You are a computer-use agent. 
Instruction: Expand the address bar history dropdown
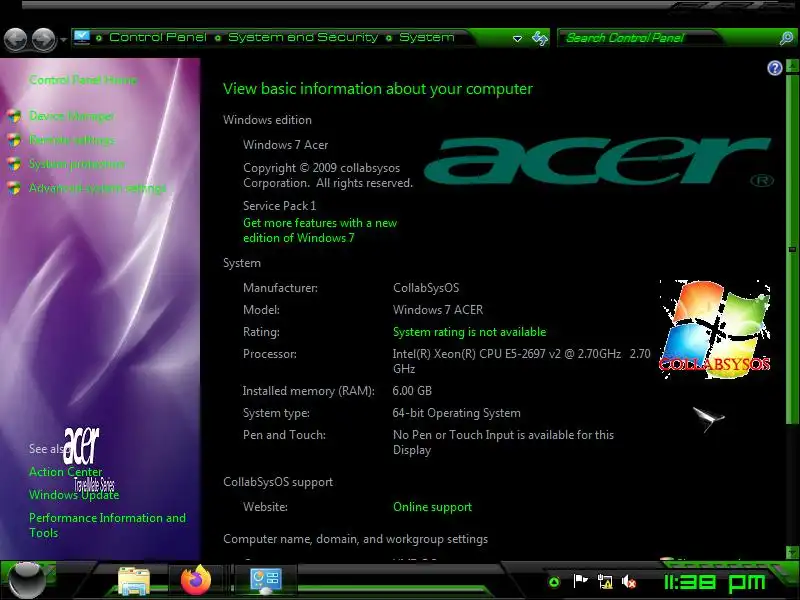pyautogui.click(x=517, y=38)
